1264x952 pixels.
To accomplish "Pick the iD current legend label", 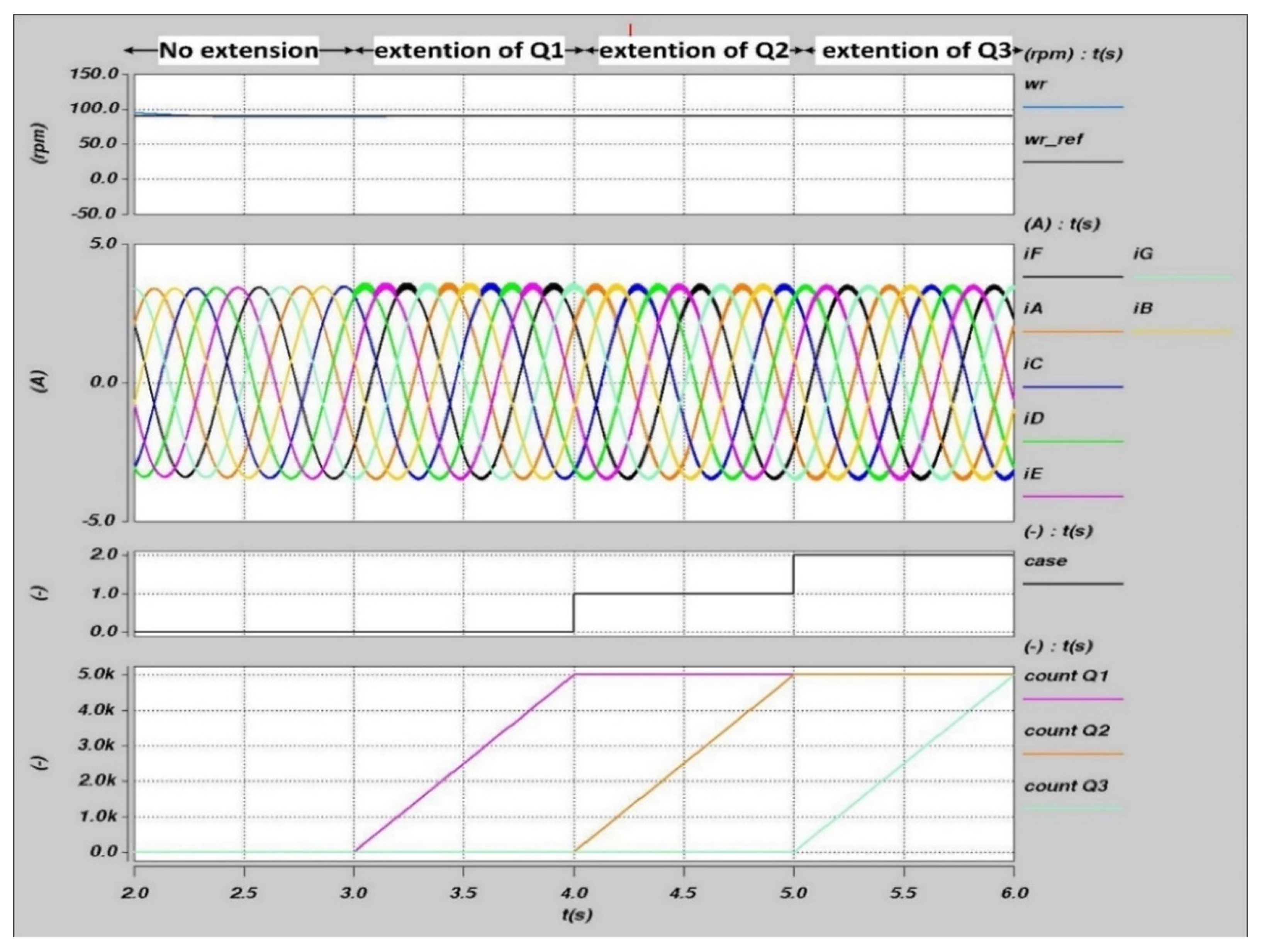I will tap(1034, 418).
